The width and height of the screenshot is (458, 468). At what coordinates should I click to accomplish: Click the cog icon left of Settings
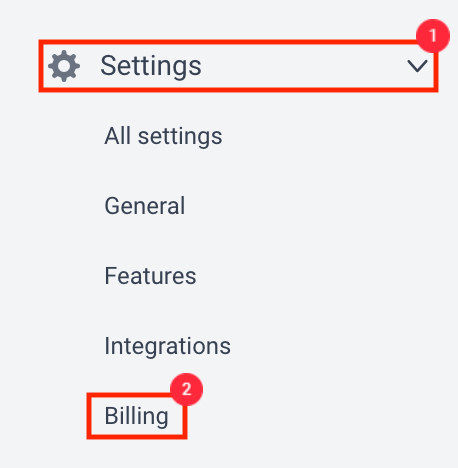(64, 66)
